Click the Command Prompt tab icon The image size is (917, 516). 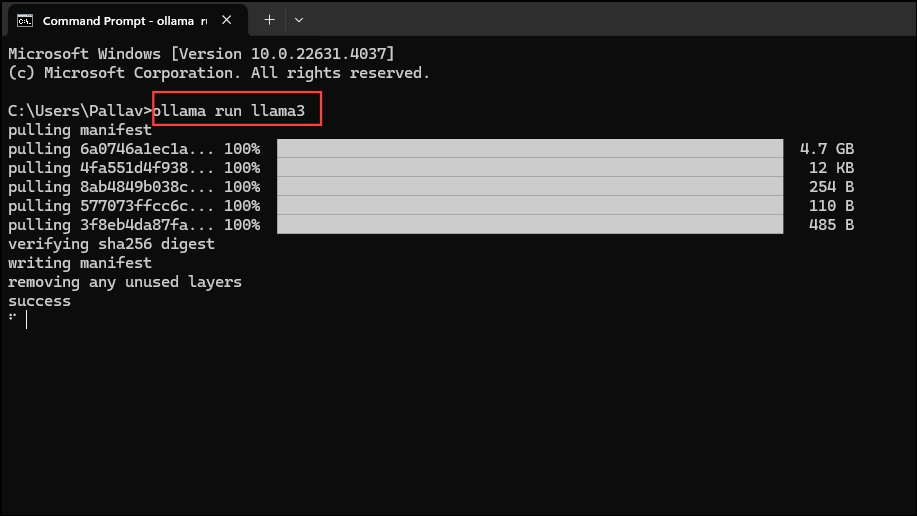pyautogui.click(x=25, y=21)
